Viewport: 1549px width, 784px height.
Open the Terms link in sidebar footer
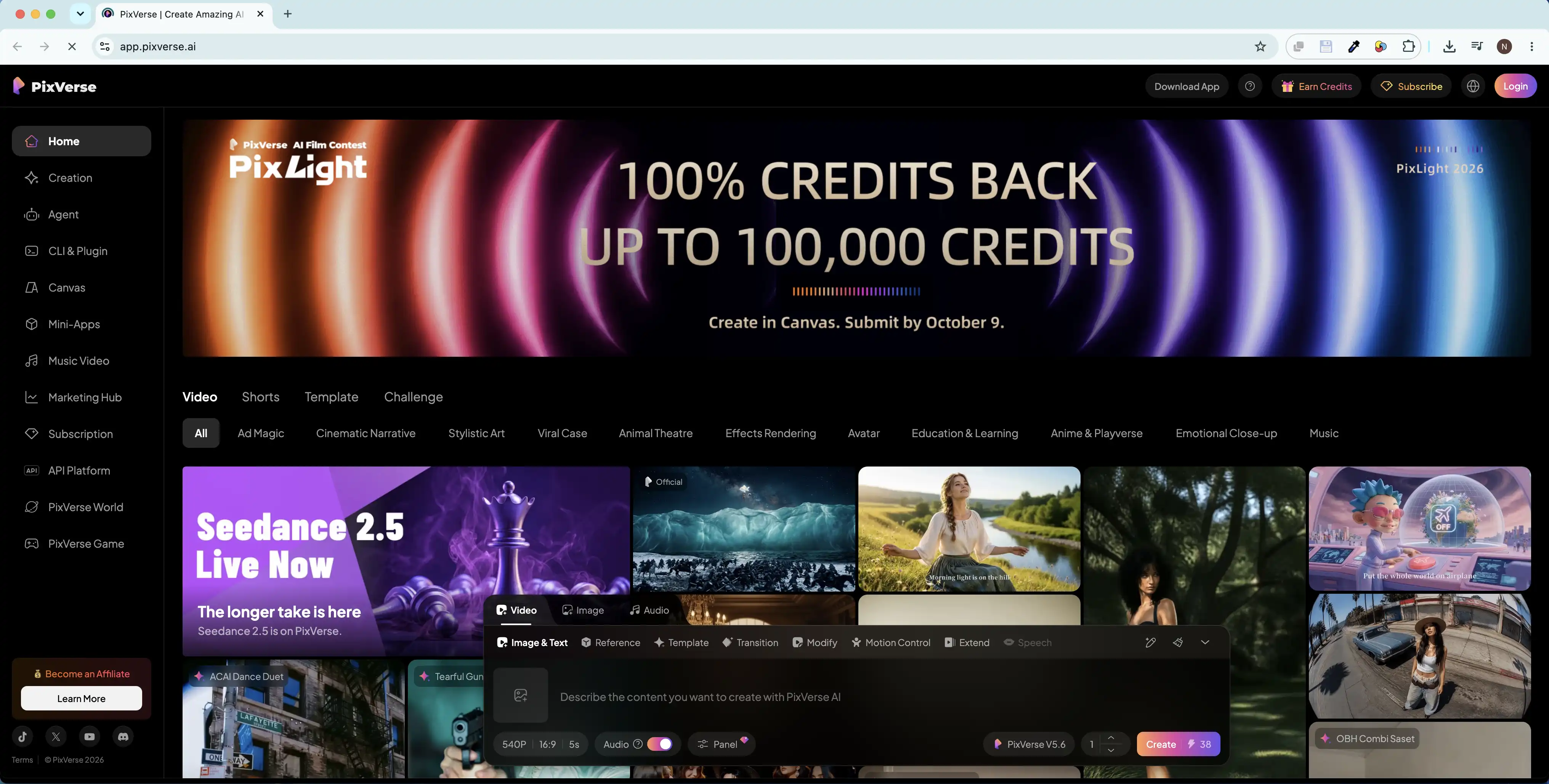point(22,759)
